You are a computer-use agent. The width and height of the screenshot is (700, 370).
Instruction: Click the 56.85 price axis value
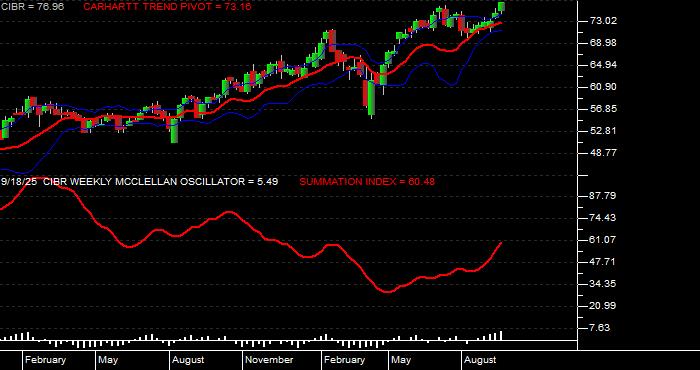[603, 109]
